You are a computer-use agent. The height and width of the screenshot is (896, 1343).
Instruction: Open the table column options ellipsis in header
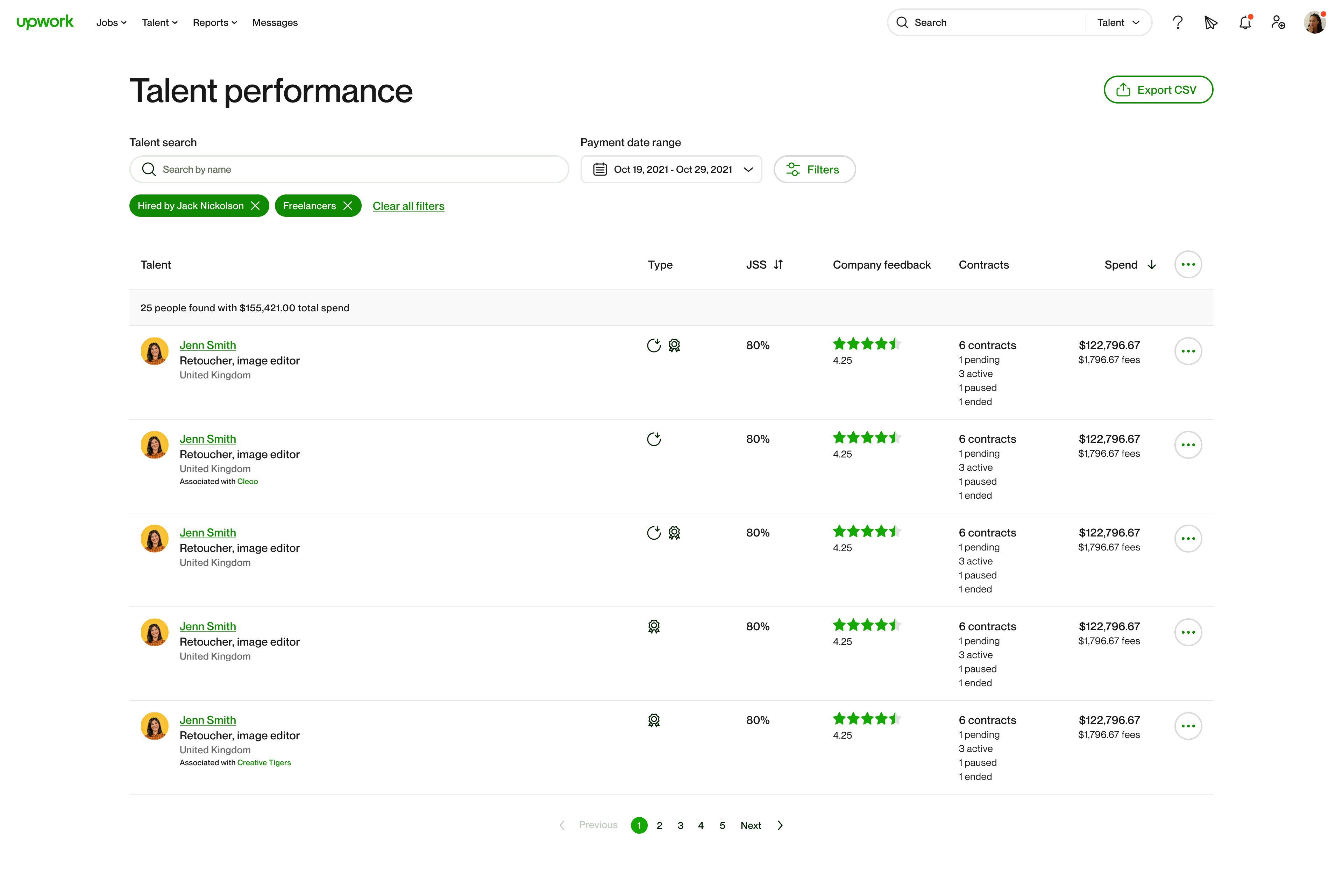1188,265
